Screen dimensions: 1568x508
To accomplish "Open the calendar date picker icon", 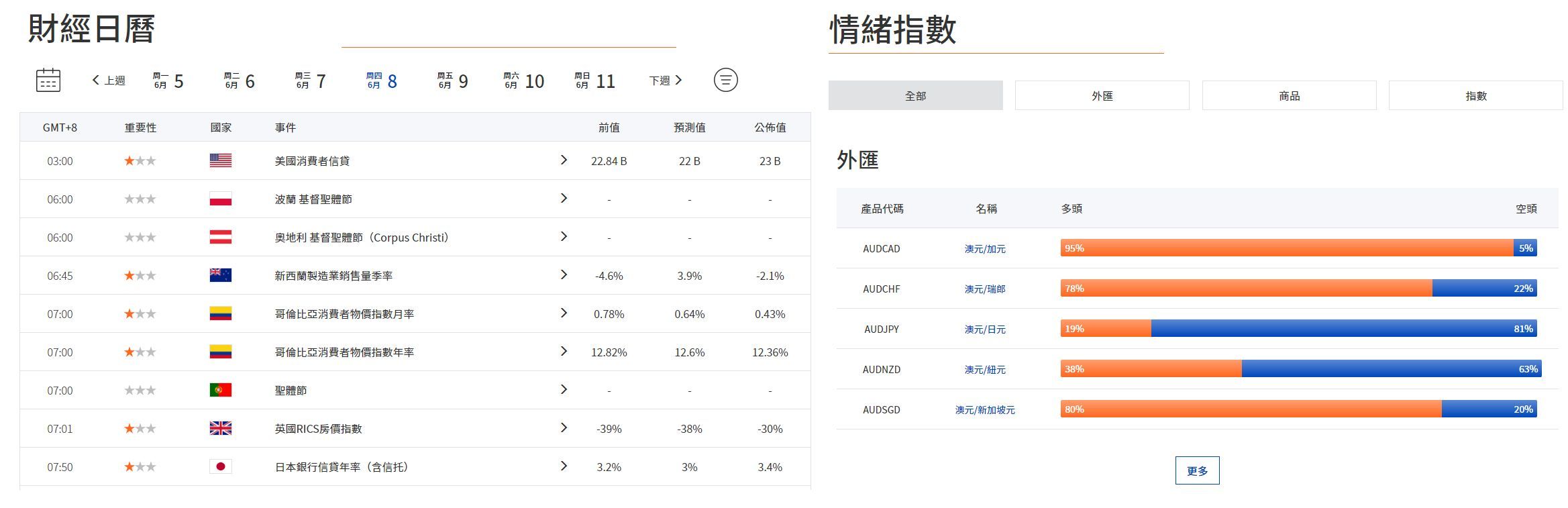I will tap(48, 80).
